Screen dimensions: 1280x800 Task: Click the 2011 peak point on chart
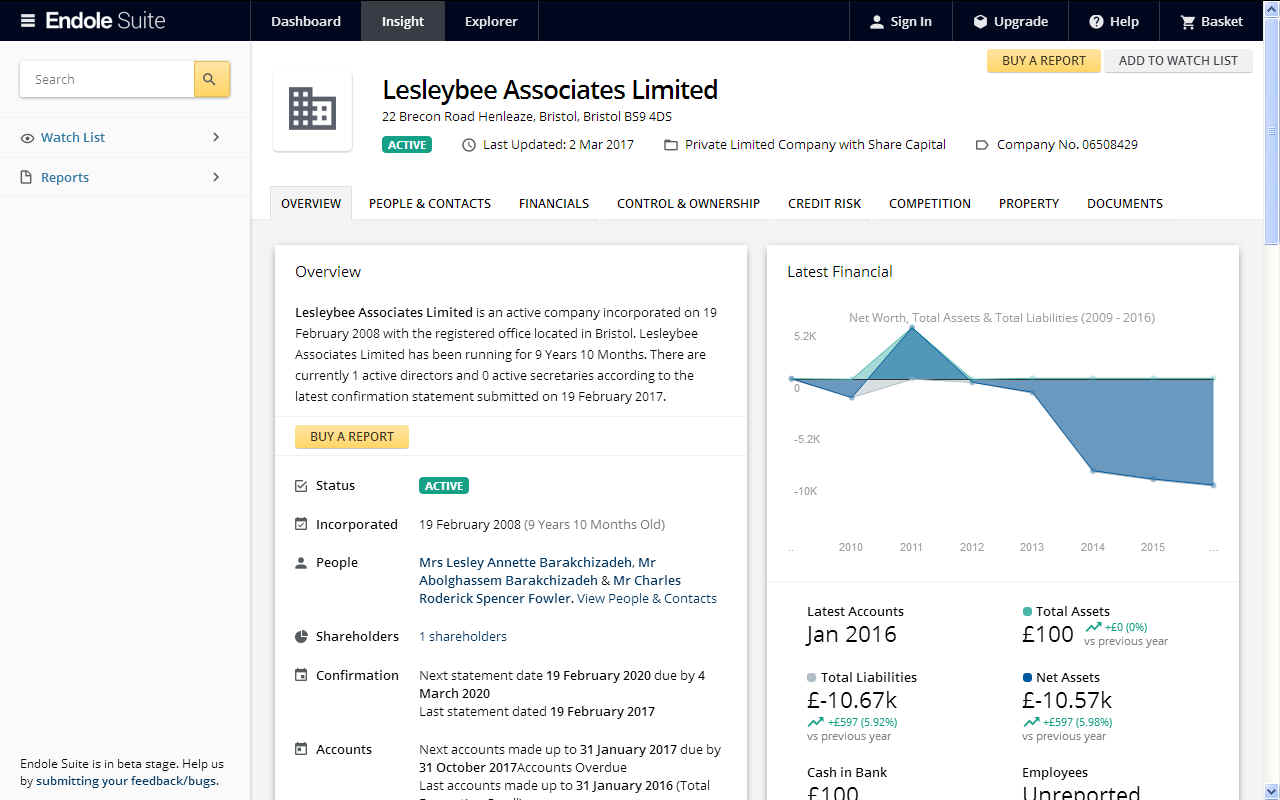[911, 327]
